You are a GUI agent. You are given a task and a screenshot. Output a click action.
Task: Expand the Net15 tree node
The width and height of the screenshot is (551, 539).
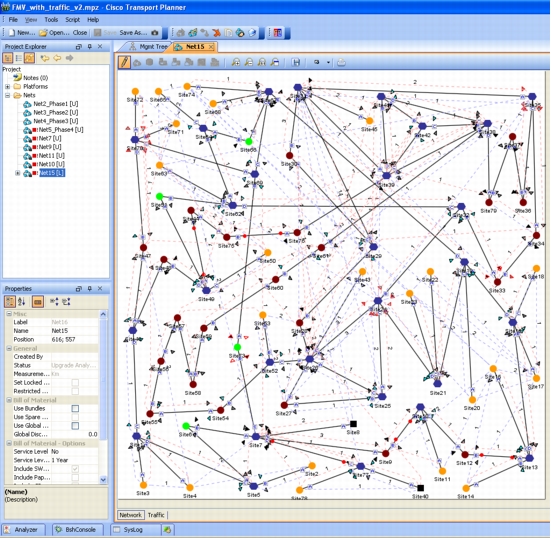coord(18,173)
